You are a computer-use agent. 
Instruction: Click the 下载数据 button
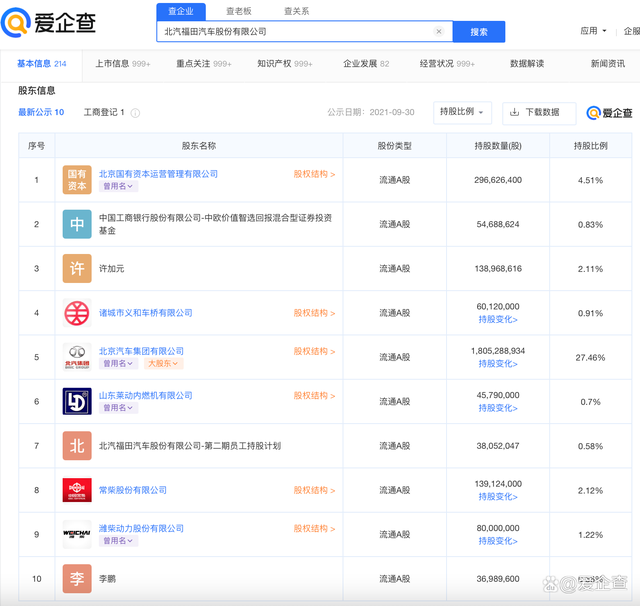pyautogui.click(x=539, y=112)
